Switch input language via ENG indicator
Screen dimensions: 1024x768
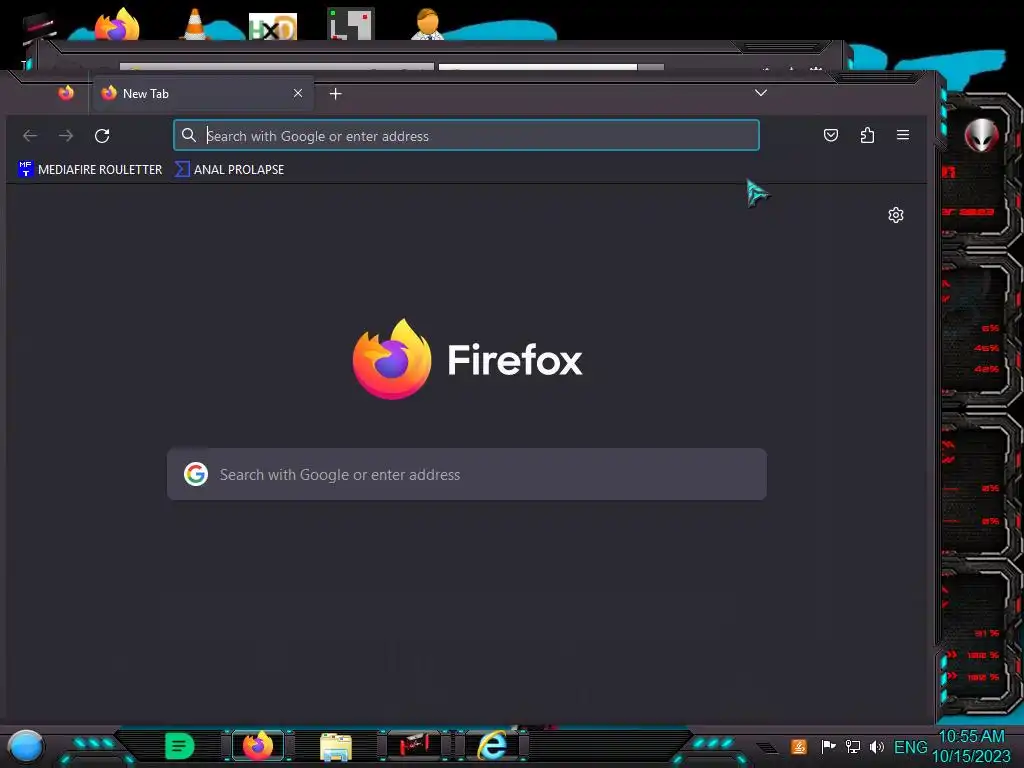tap(910, 747)
